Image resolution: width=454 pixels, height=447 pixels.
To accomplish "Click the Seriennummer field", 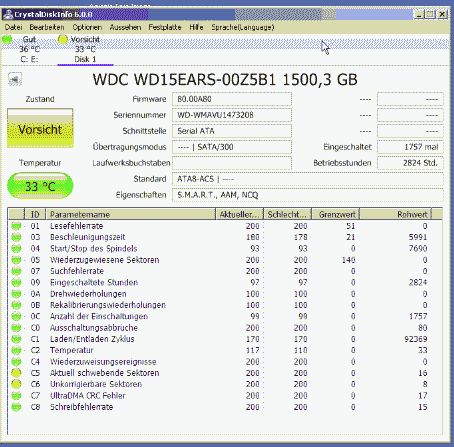I will point(232,115).
